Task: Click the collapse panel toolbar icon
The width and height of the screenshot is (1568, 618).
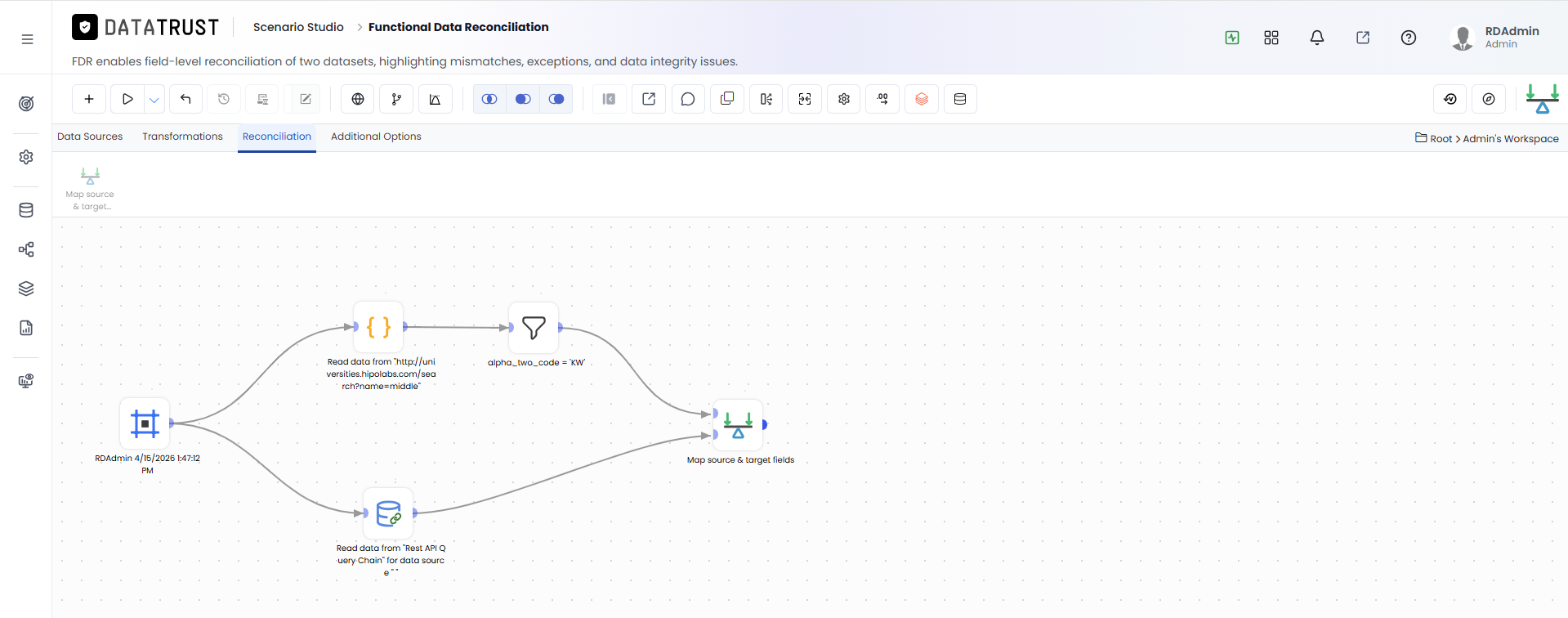Action: tap(609, 99)
